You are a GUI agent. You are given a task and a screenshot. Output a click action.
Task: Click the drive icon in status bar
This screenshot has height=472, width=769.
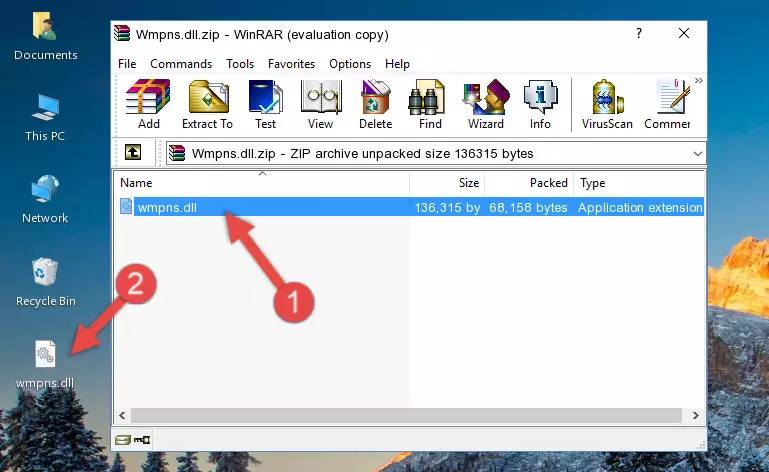point(123,440)
